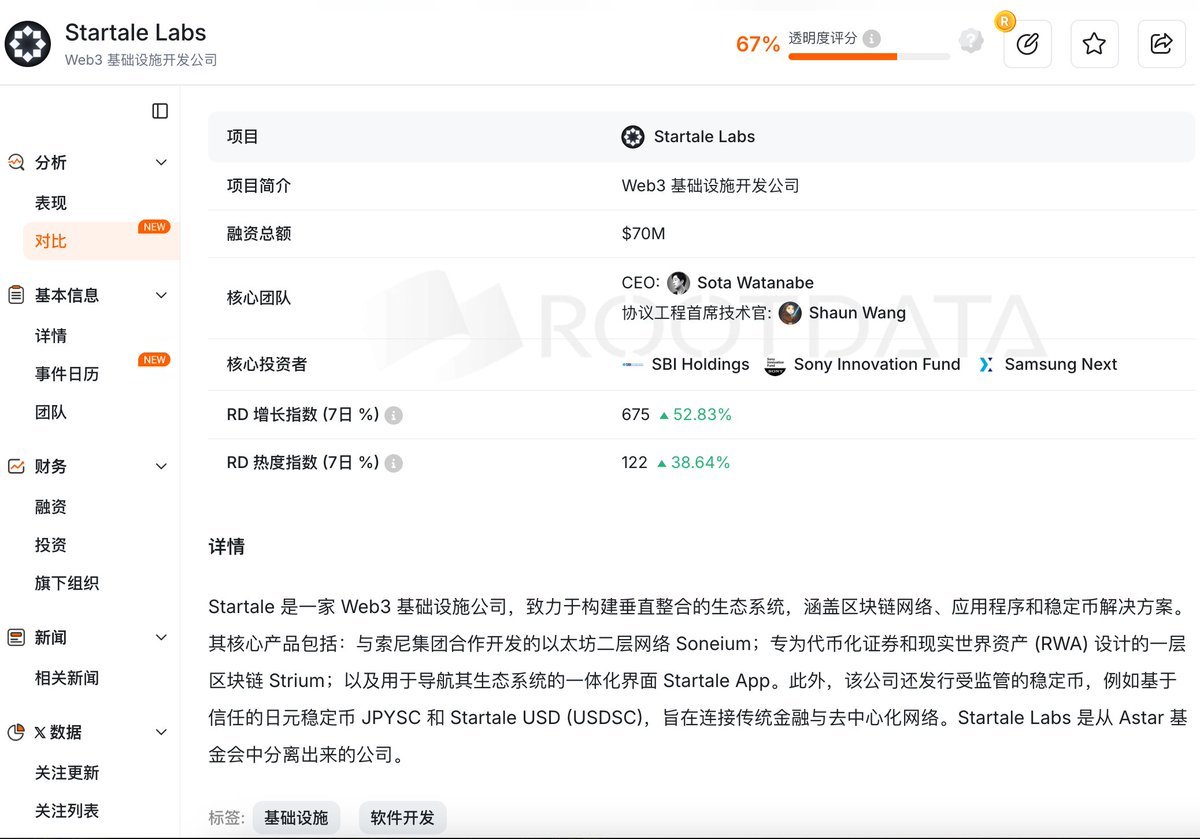Open the 表现 performance page
This screenshot has width=1200, height=839.
coord(51,203)
